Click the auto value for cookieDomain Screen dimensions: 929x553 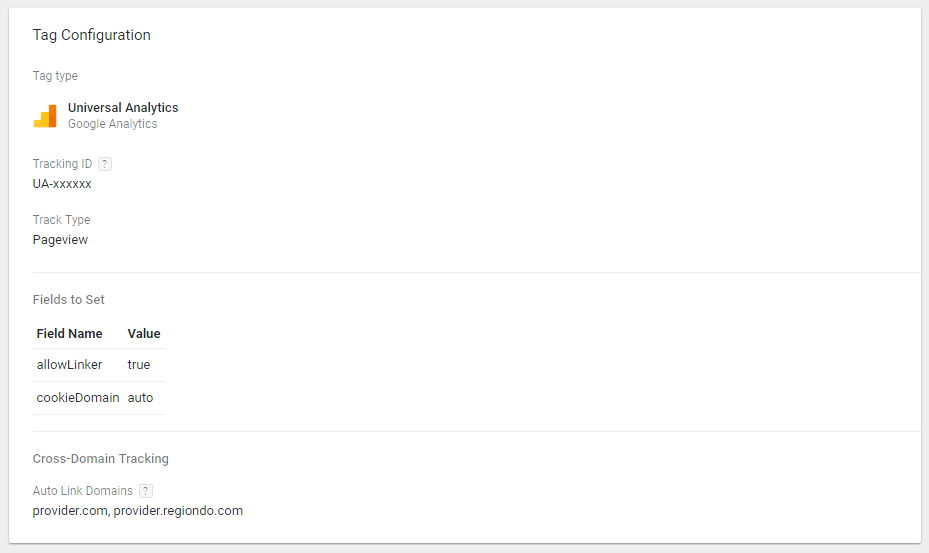click(x=141, y=398)
